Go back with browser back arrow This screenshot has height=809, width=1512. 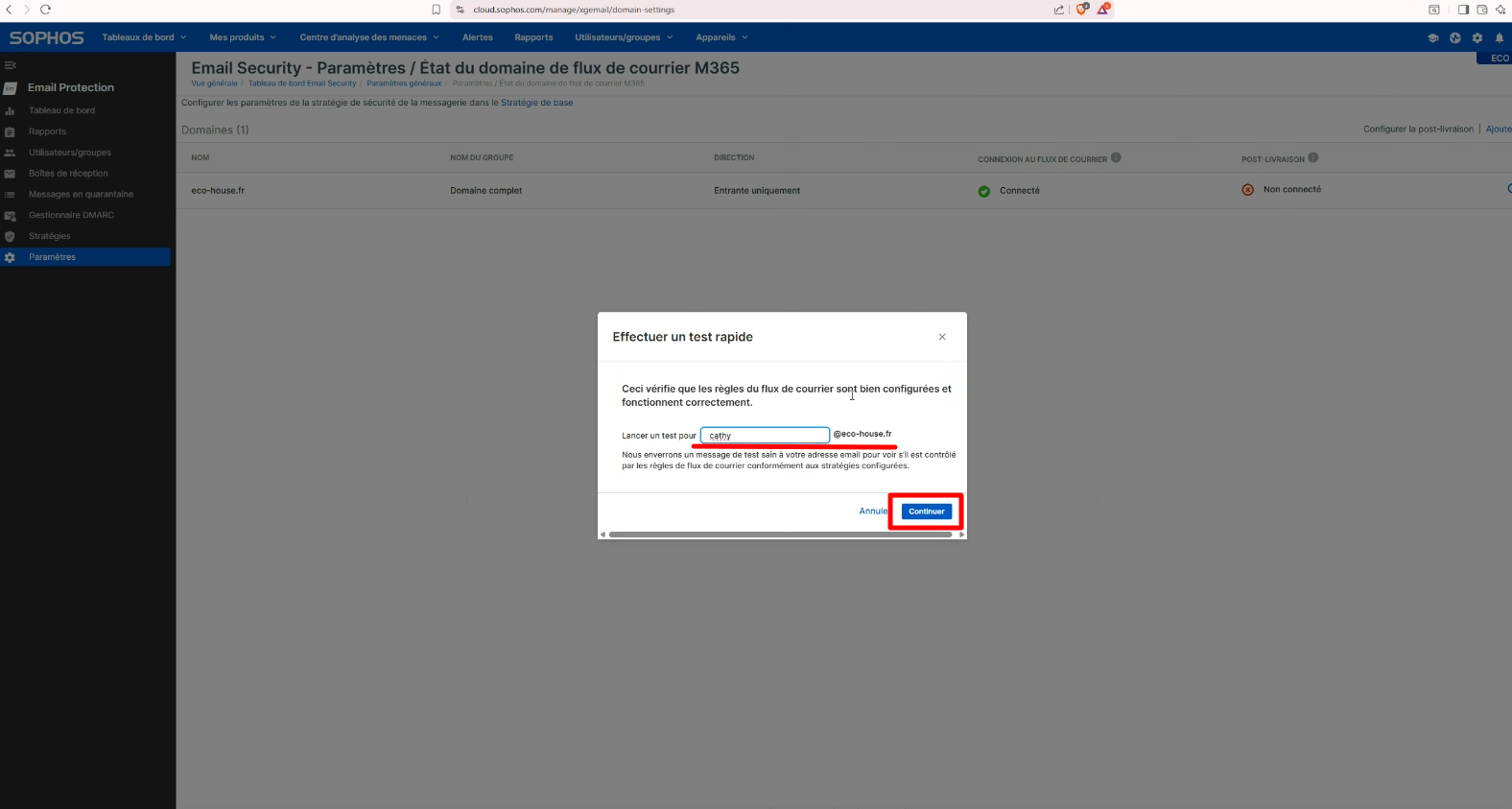[10, 10]
